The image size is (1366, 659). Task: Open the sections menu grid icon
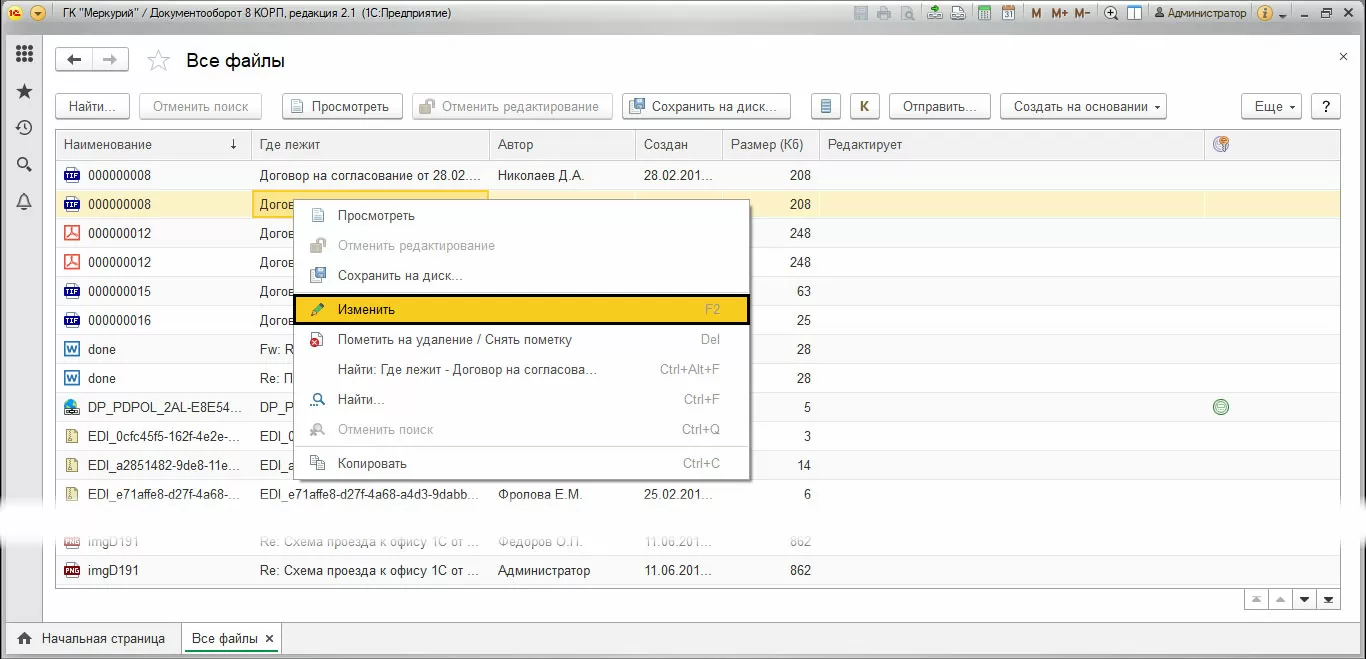(x=24, y=55)
